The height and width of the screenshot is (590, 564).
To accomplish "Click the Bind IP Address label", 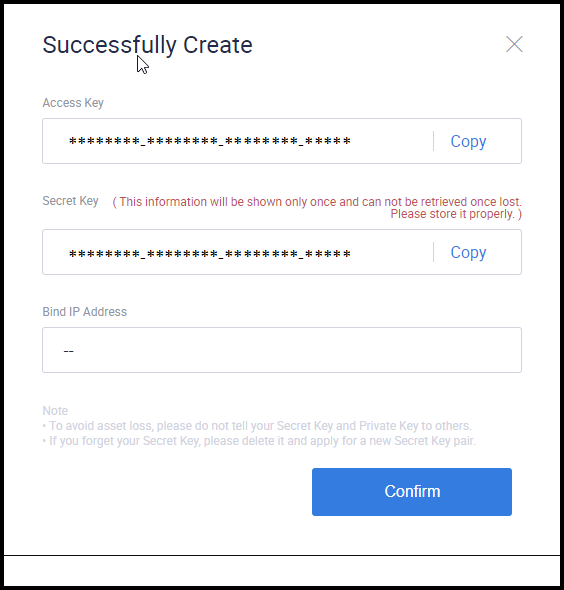I will [x=85, y=312].
